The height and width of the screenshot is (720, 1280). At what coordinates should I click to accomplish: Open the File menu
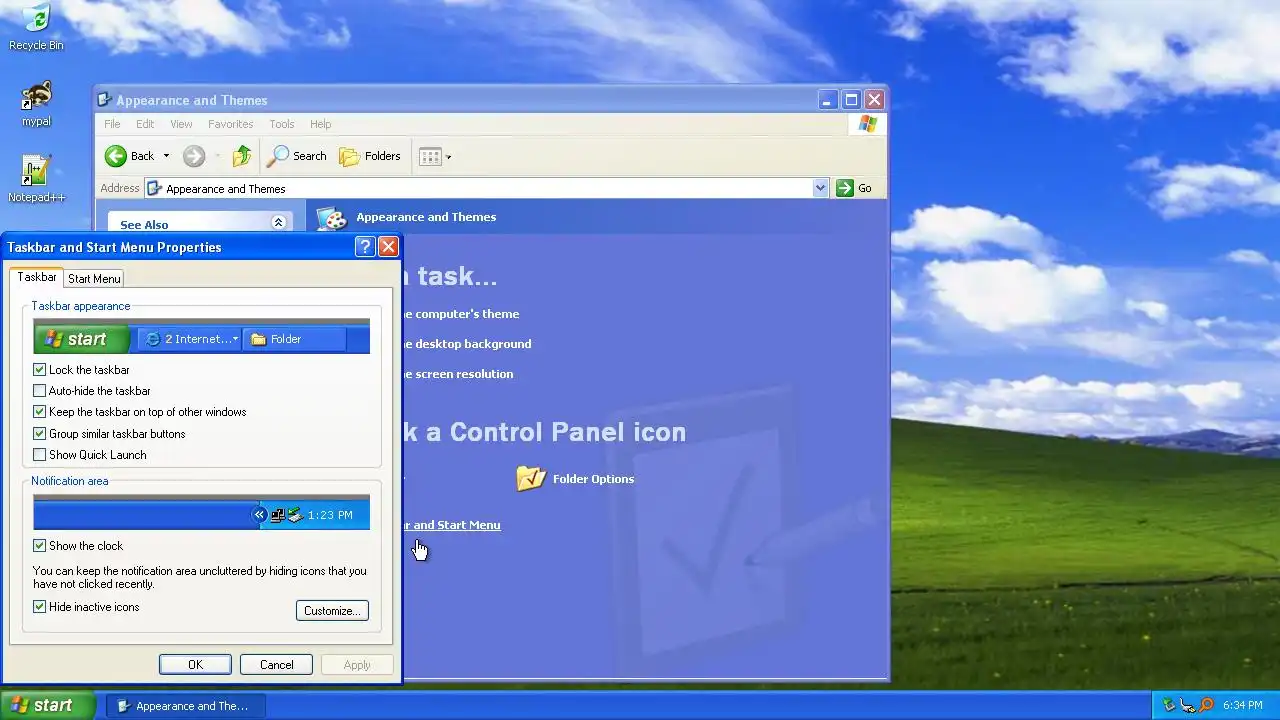point(112,124)
